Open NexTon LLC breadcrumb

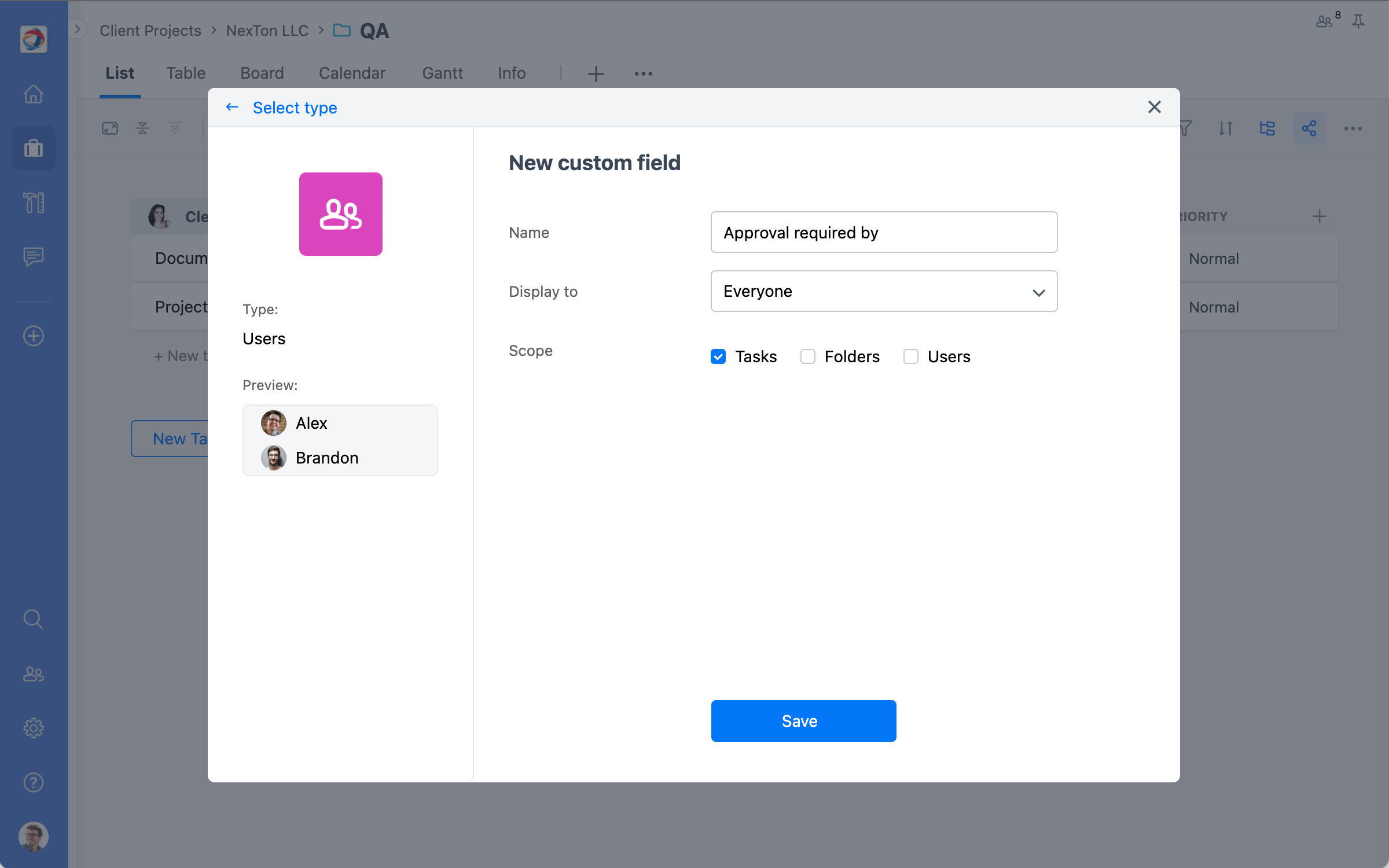(x=267, y=30)
